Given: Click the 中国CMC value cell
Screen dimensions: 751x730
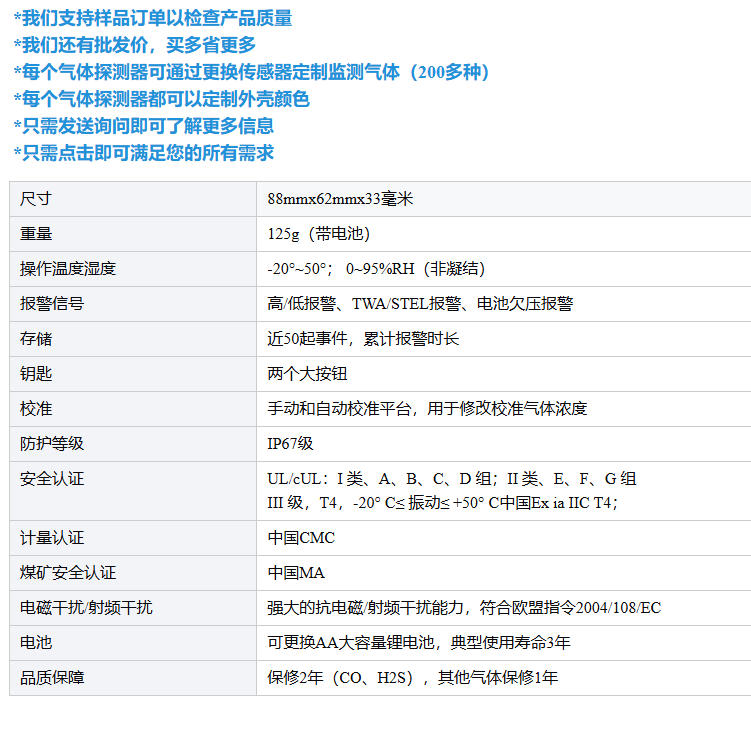Looking at the screenshot, I should [301, 538].
